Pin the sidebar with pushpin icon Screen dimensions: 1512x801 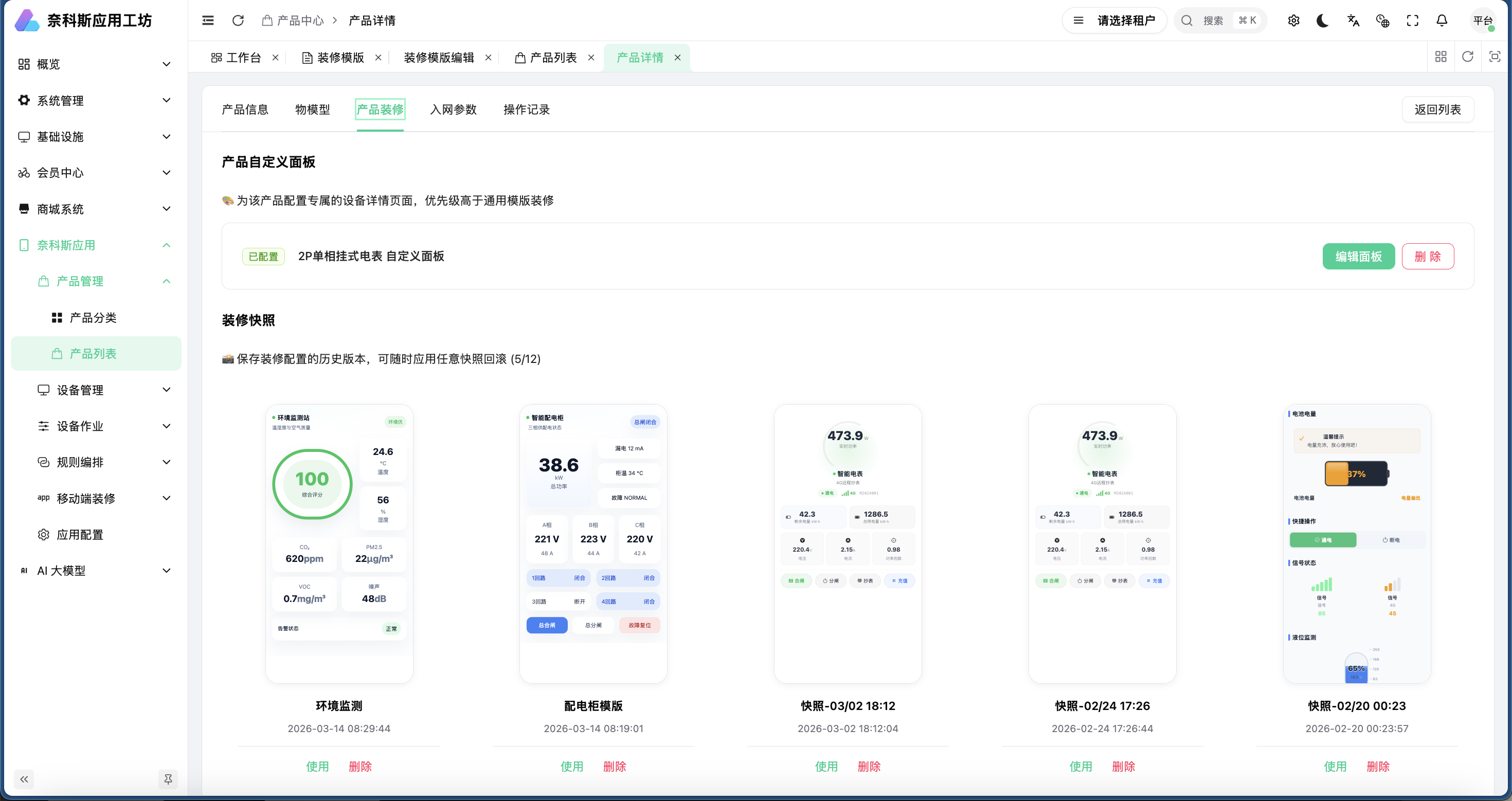click(168, 779)
